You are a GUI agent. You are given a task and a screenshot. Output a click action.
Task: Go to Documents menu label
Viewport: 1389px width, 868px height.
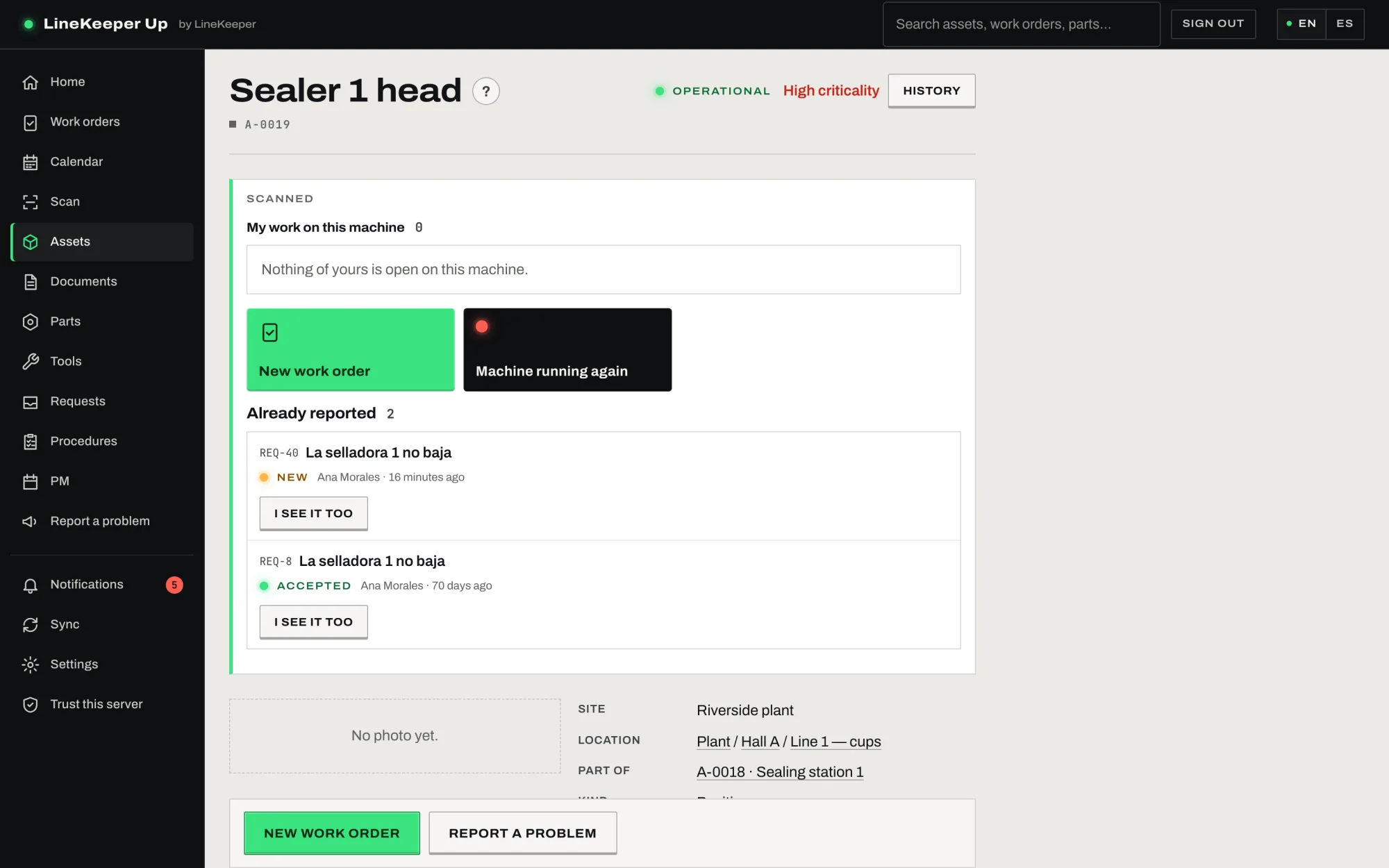[83, 281]
